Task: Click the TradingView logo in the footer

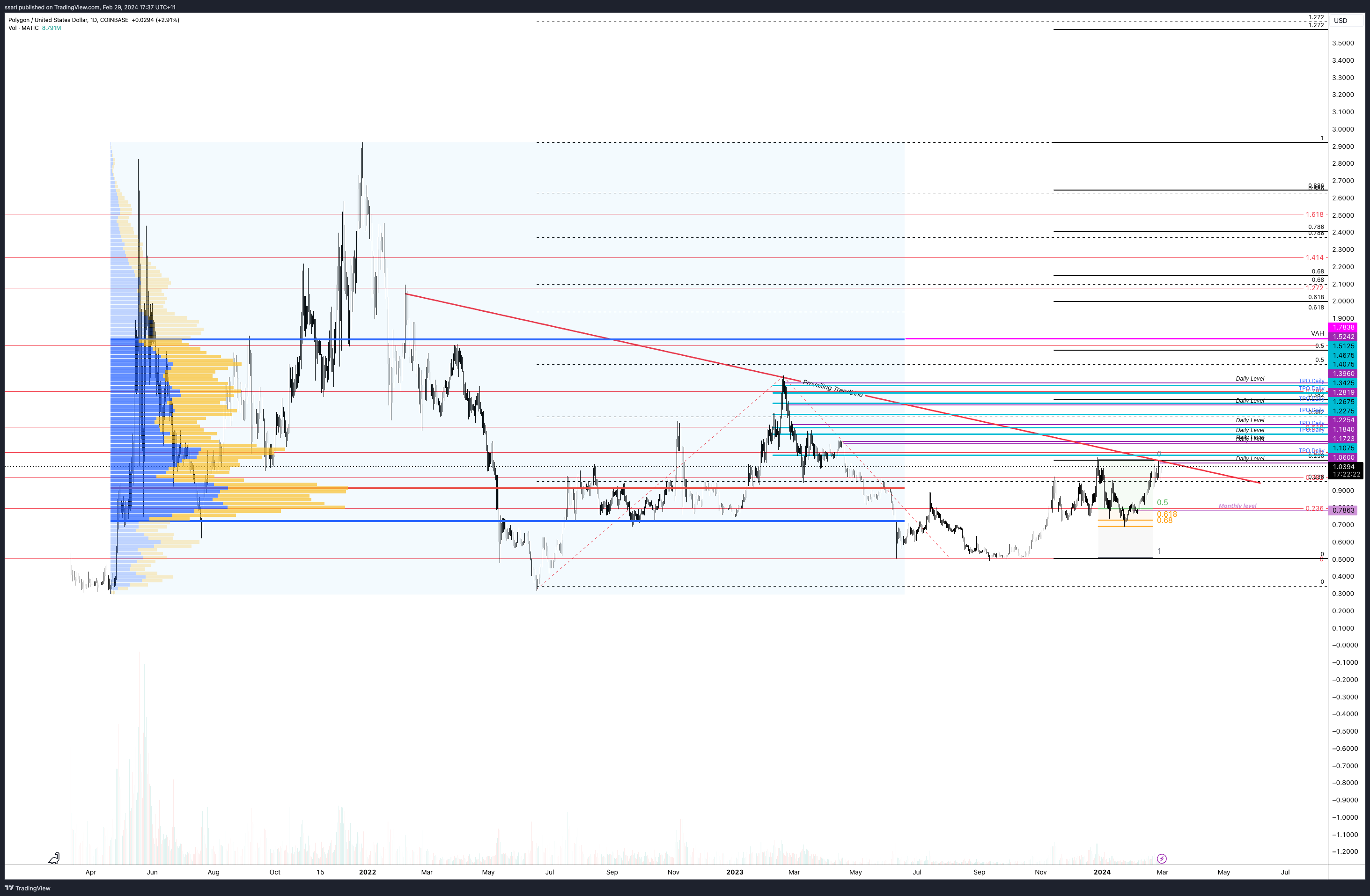Action: [x=28, y=888]
